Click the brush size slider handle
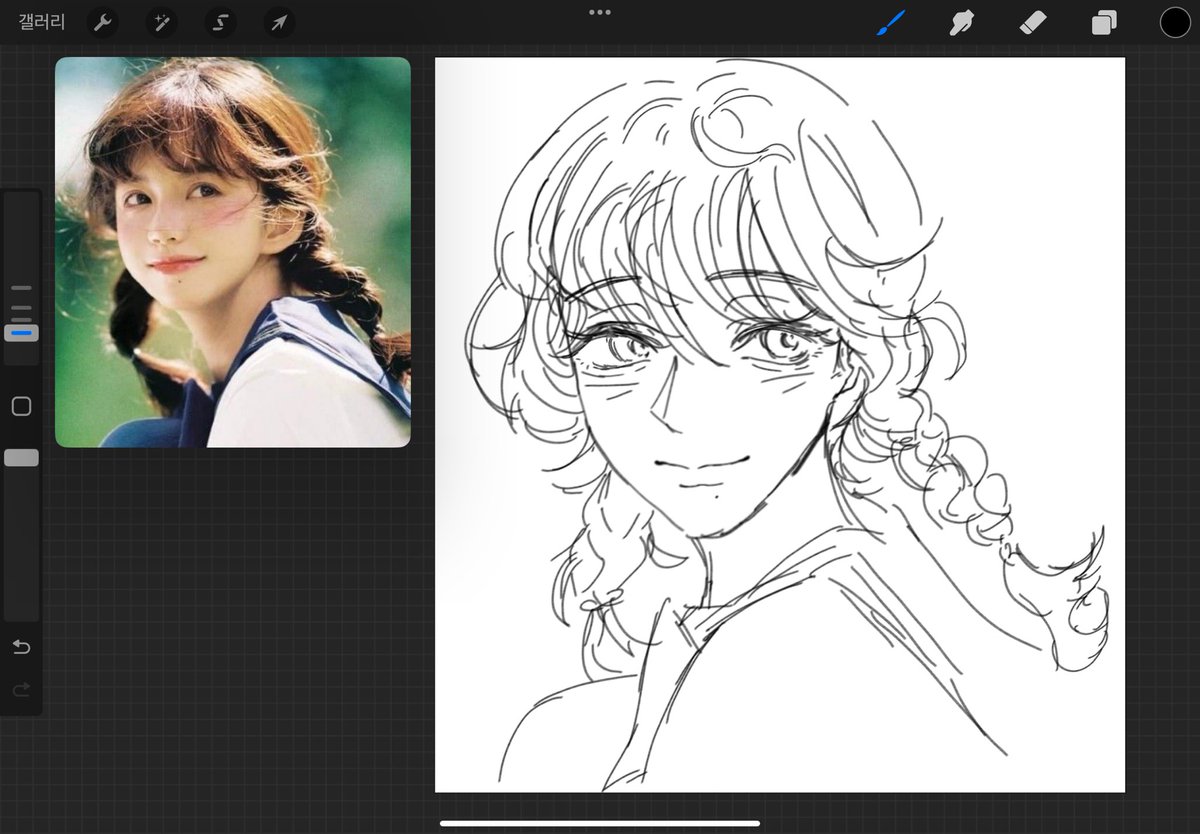 tap(21, 333)
